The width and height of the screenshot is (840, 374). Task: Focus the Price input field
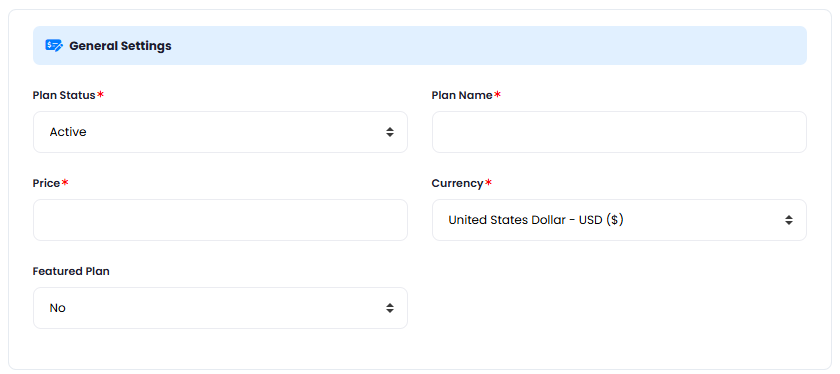pos(220,220)
